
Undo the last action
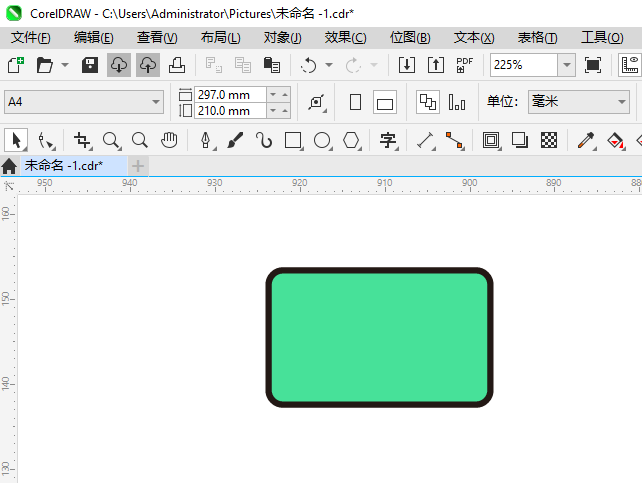[308, 65]
